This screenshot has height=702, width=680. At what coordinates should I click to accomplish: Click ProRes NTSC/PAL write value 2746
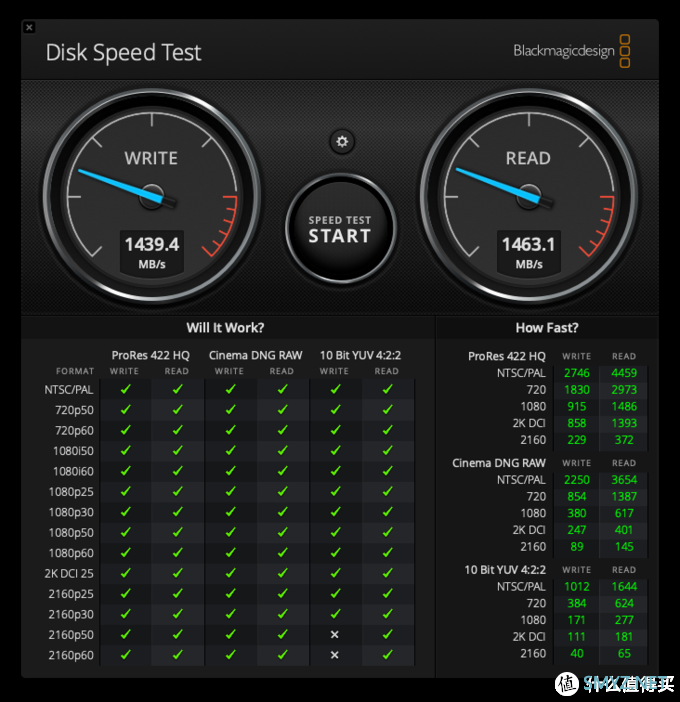pyautogui.click(x=577, y=373)
